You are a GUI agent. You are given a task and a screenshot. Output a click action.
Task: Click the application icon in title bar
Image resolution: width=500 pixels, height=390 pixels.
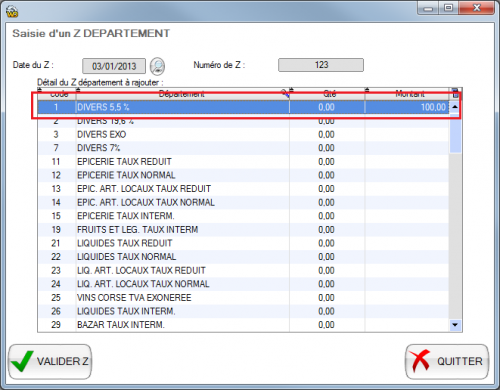(x=12, y=12)
